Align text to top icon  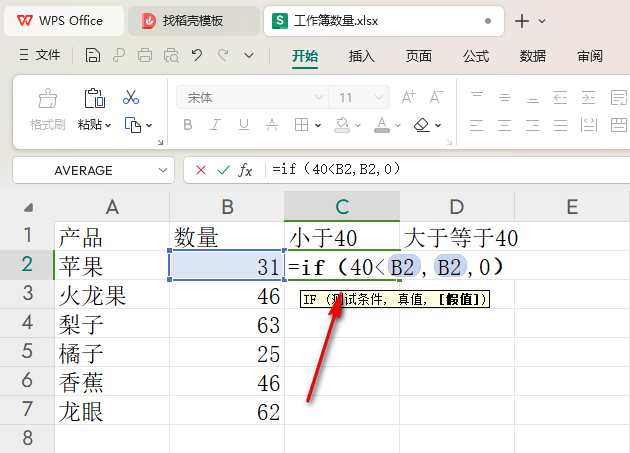(x=477, y=97)
